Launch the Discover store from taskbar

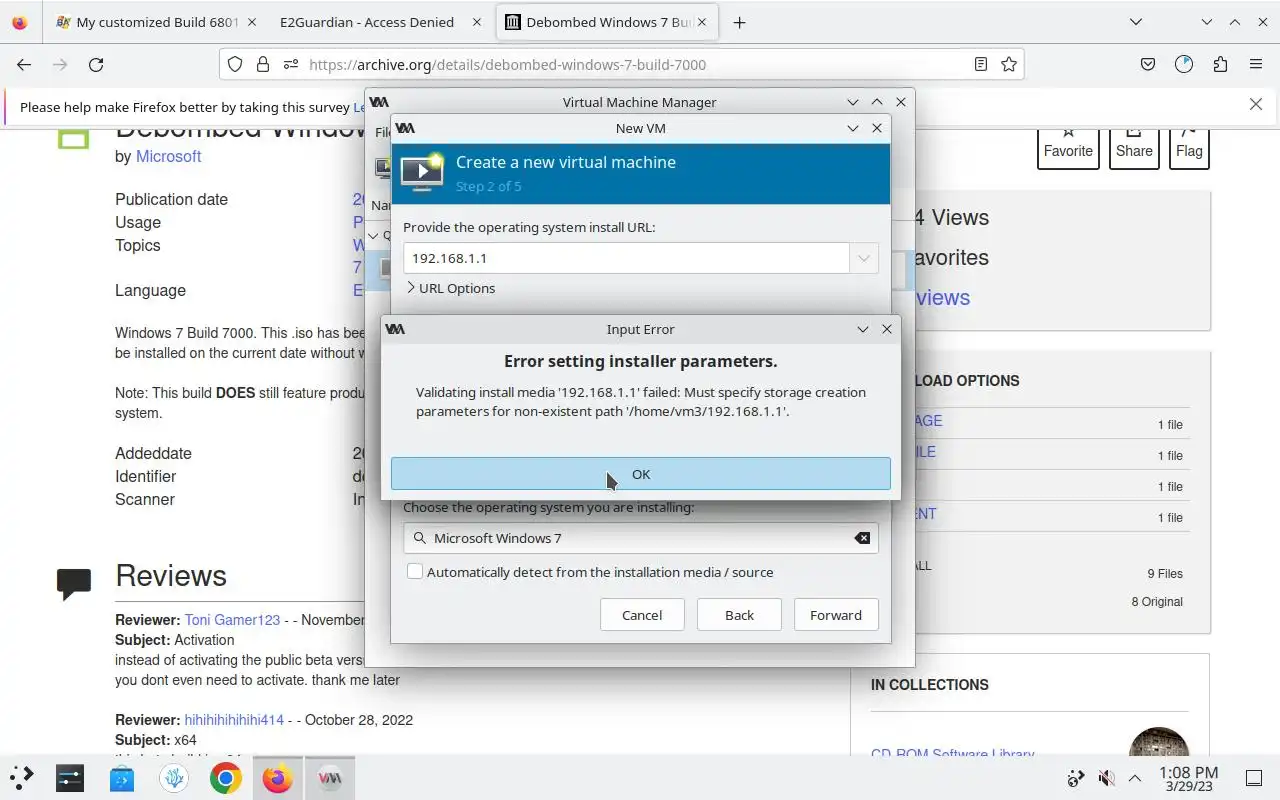(x=122, y=777)
